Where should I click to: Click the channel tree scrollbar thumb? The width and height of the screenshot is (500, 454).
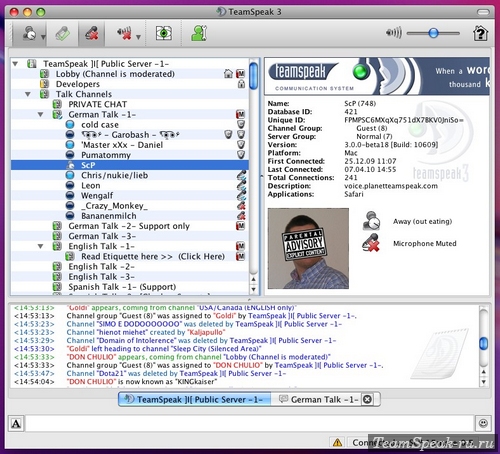254,76
